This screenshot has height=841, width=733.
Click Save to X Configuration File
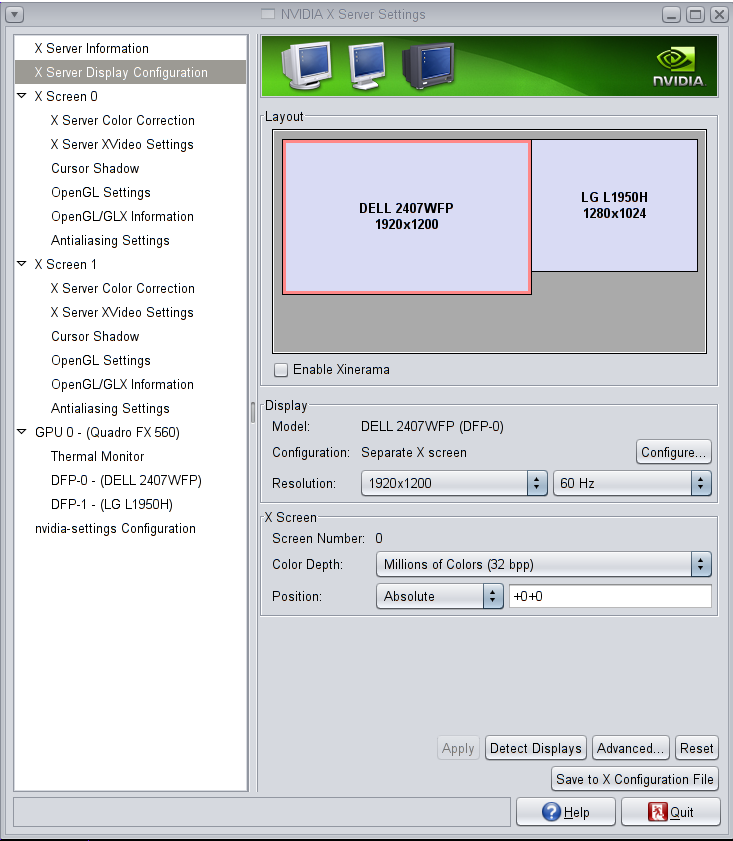pos(635,779)
